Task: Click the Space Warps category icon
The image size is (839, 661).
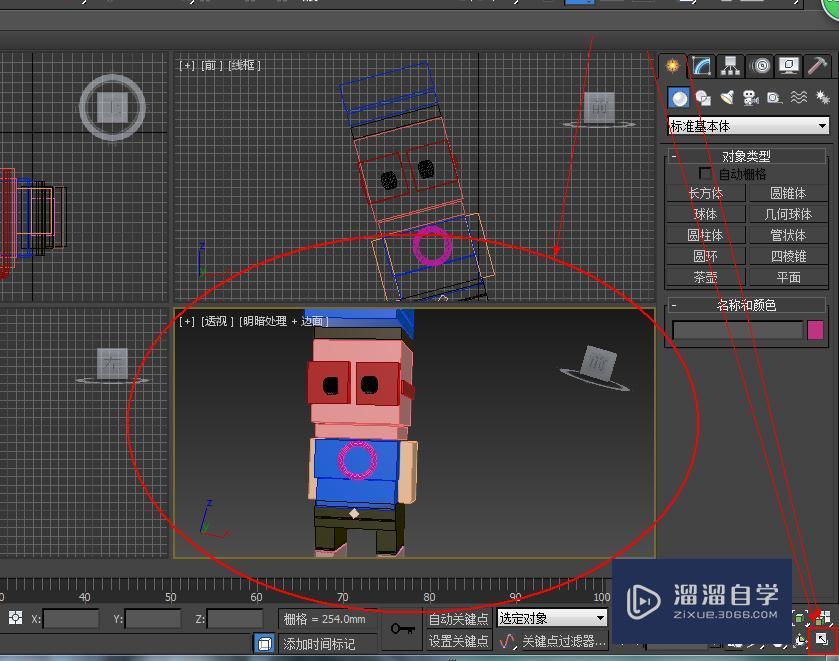Action: (798, 97)
